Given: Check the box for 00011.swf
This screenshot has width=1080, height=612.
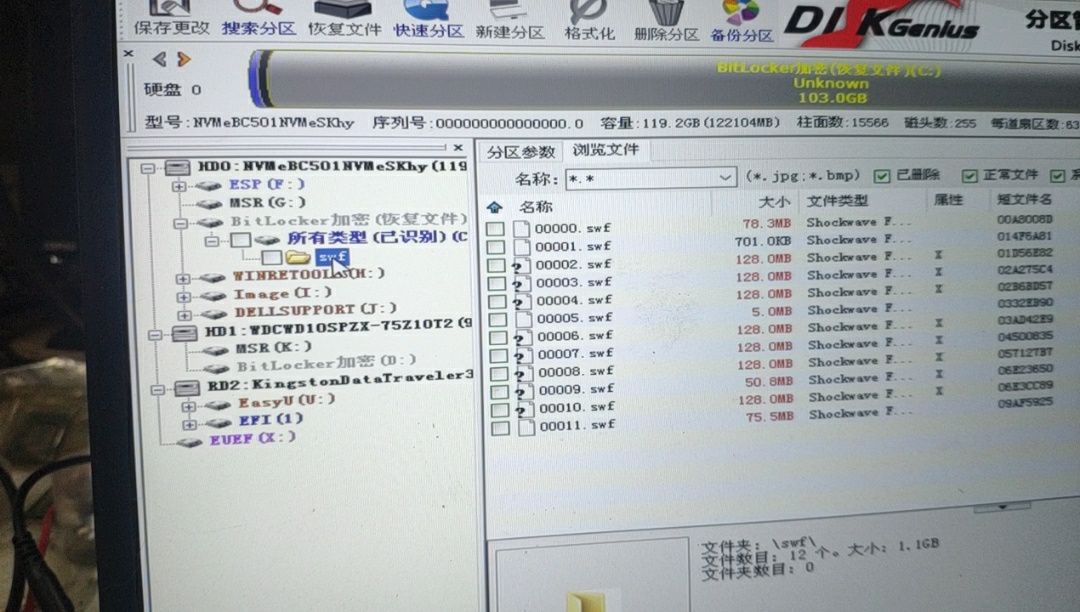Looking at the screenshot, I should click(501, 428).
